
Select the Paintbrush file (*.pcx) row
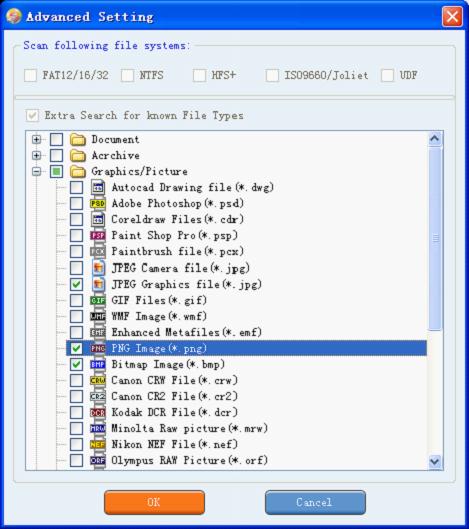click(x=177, y=252)
